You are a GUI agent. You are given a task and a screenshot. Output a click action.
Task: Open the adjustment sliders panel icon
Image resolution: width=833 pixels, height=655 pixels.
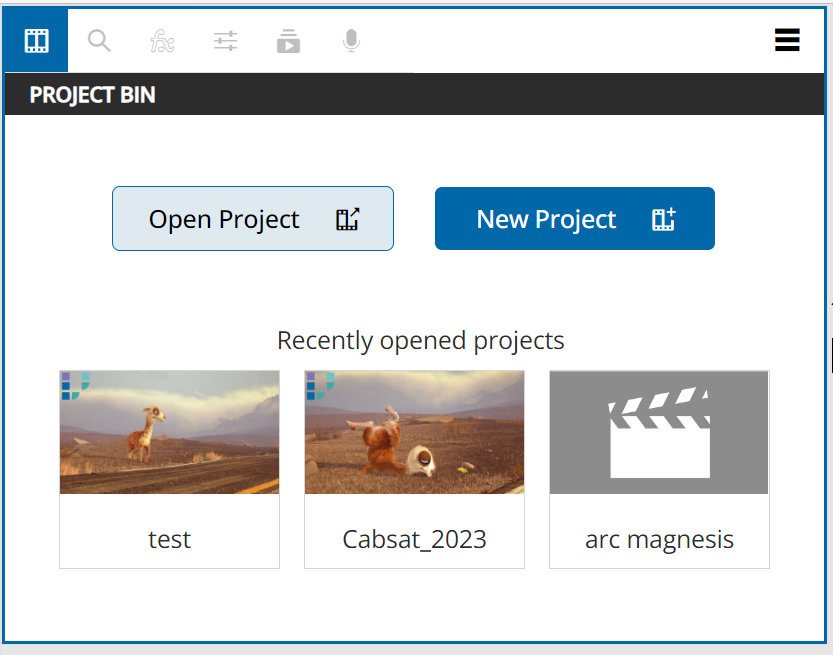225,41
